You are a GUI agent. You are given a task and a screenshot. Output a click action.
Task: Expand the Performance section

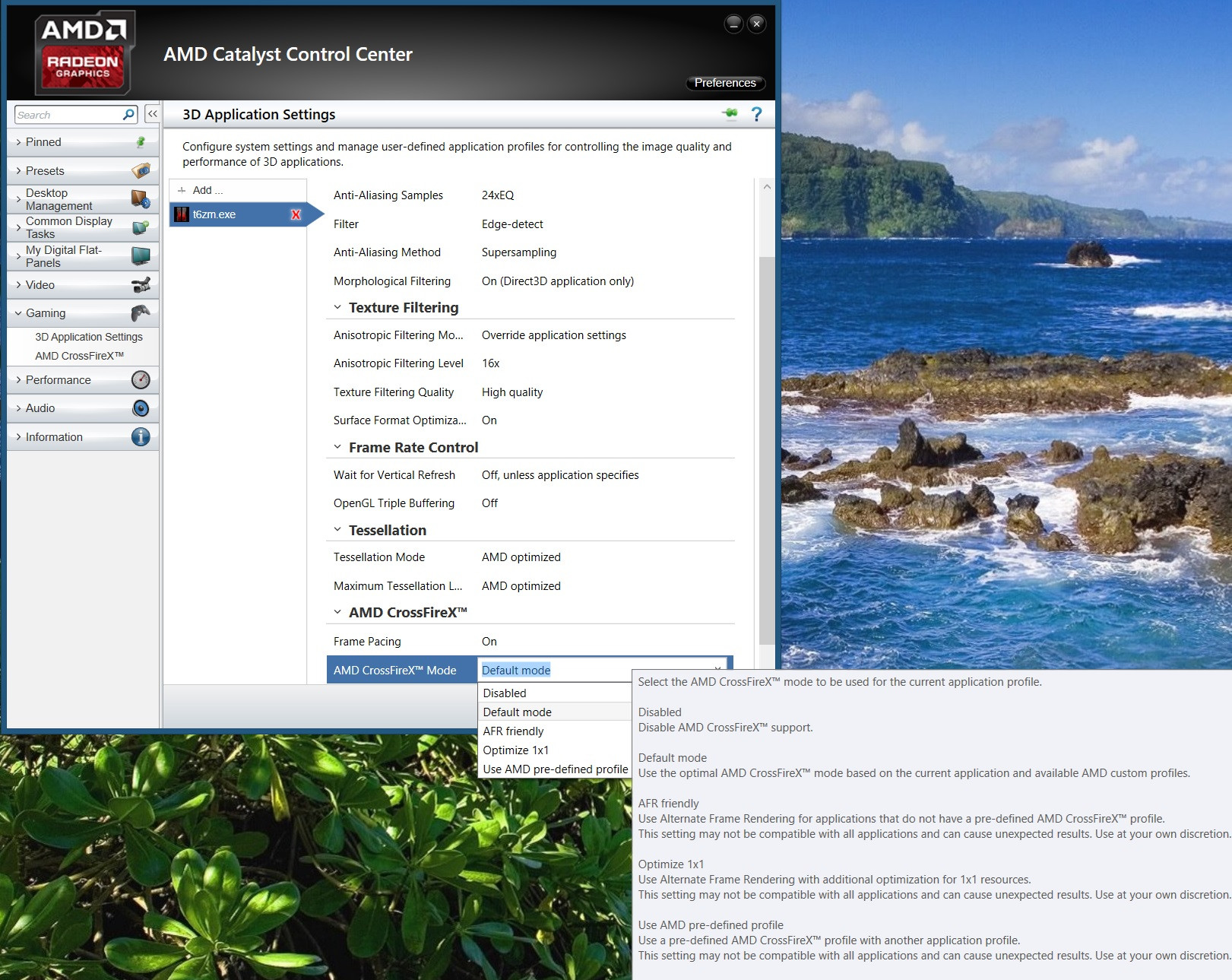click(18, 379)
